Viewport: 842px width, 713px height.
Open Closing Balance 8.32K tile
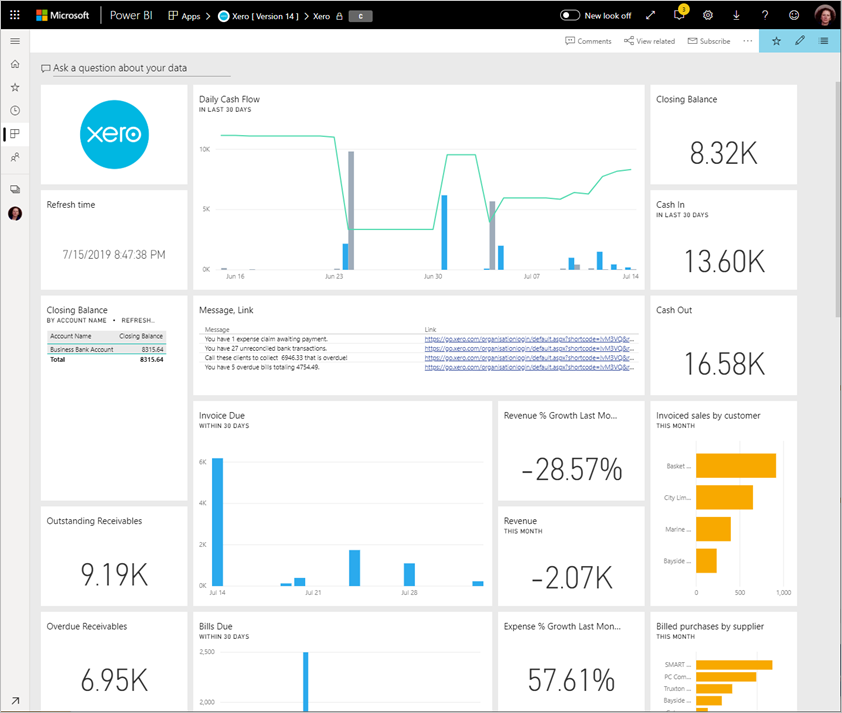tap(723, 134)
